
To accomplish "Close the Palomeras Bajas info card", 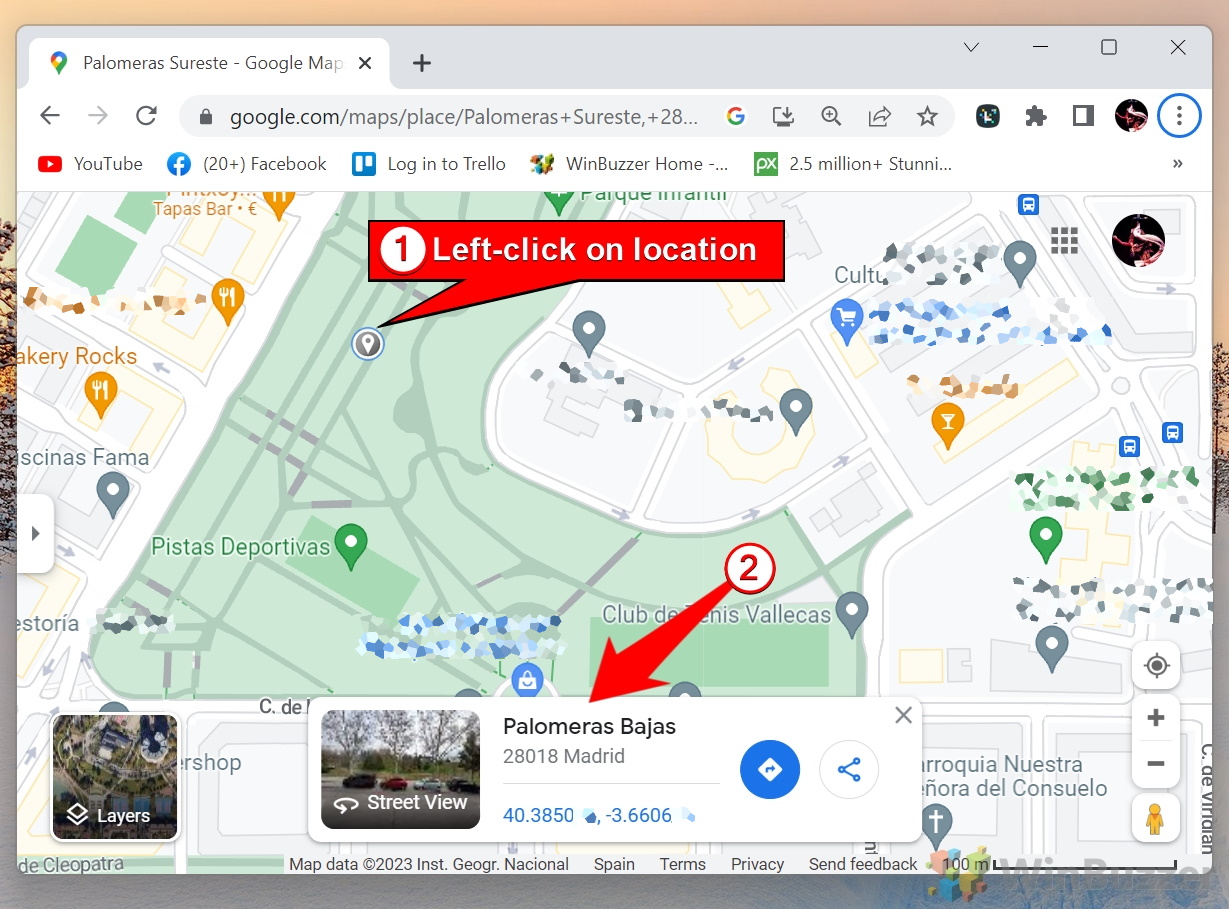I will click(904, 715).
